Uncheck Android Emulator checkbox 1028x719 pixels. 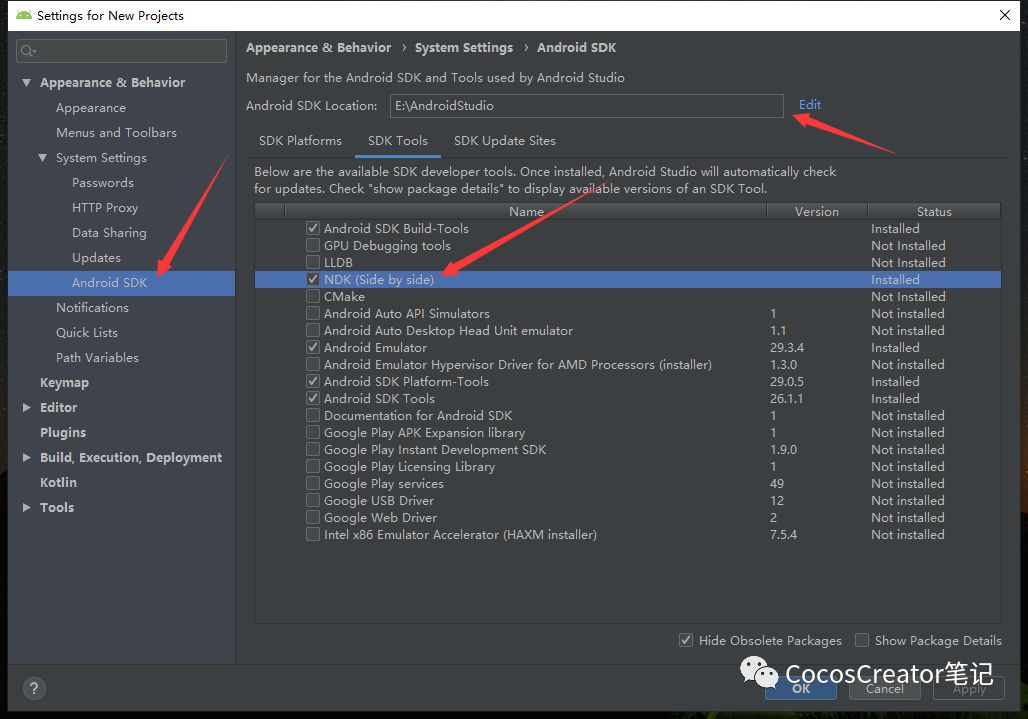(313, 347)
